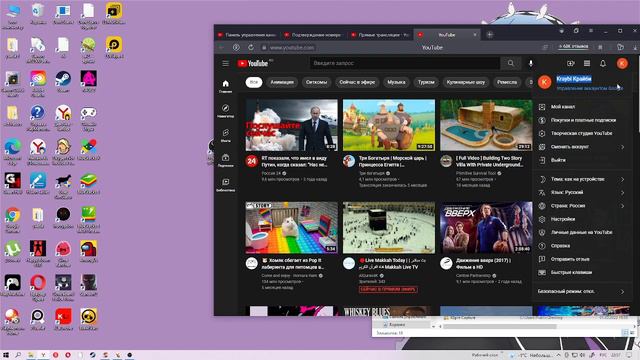Close the active YouTube tab
Viewport: 640px width, 360px height.
coord(475,35)
